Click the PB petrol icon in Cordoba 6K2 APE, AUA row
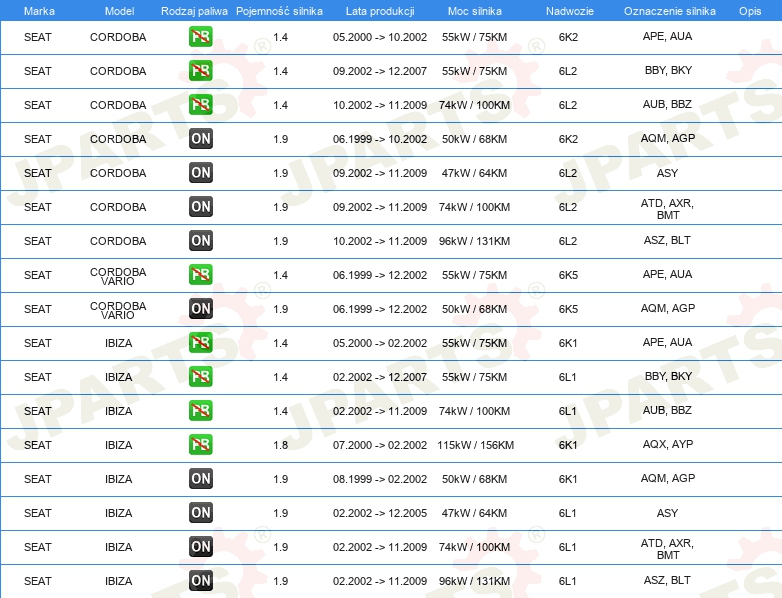 pos(200,37)
